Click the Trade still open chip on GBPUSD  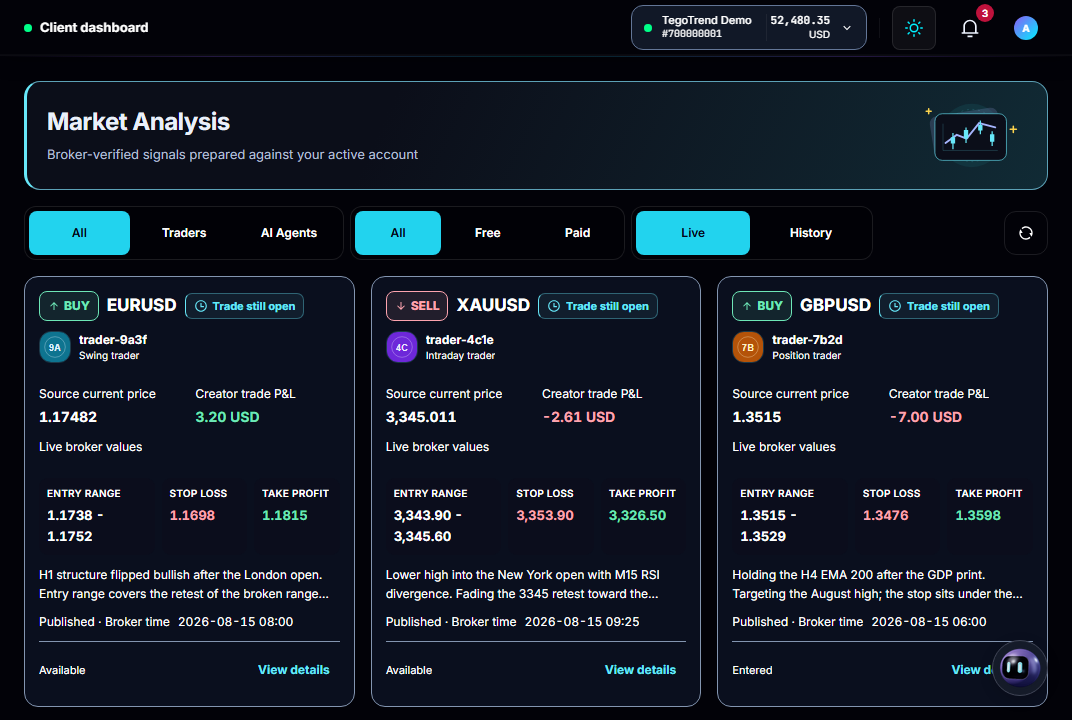(x=939, y=306)
